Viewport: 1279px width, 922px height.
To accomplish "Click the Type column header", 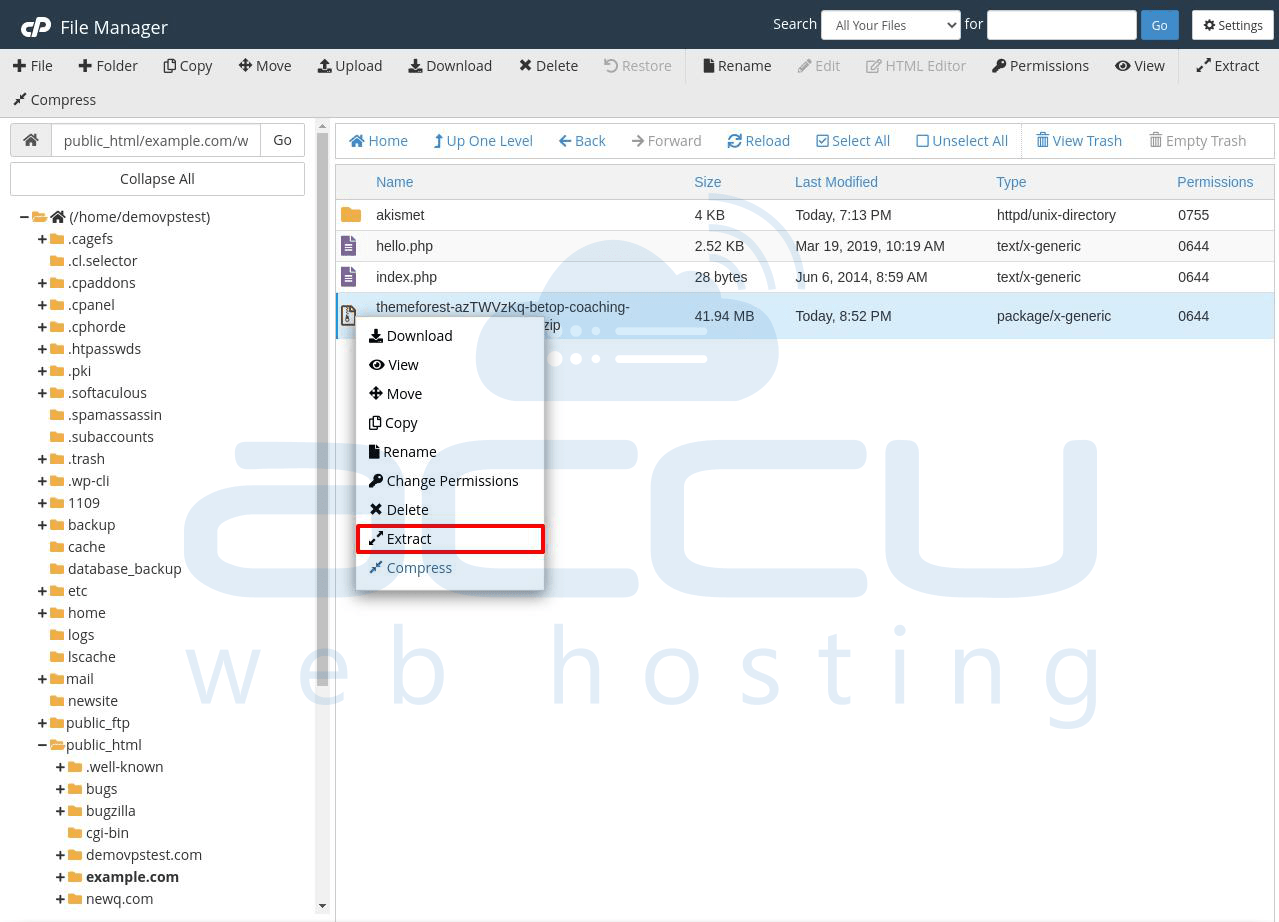I will [1011, 182].
